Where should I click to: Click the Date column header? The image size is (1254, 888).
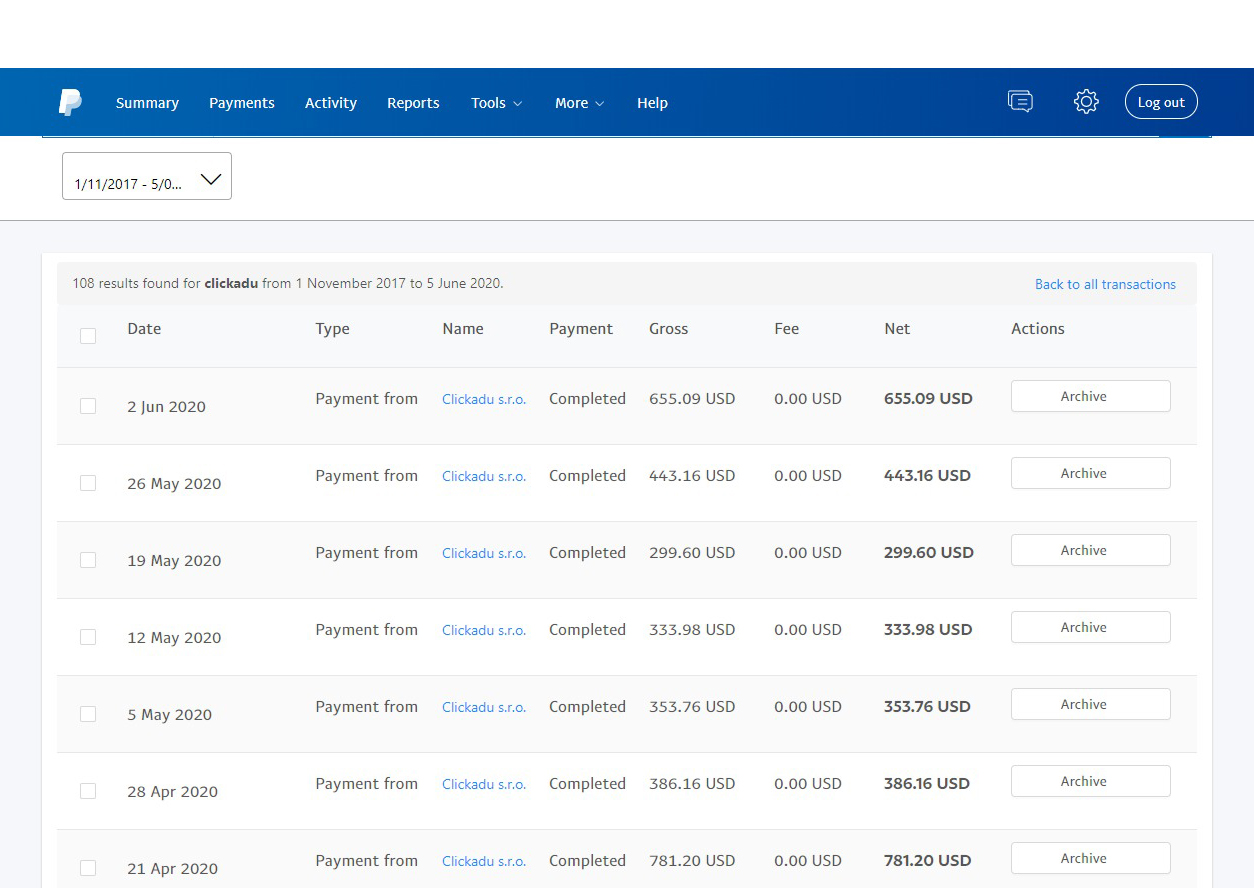[144, 329]
